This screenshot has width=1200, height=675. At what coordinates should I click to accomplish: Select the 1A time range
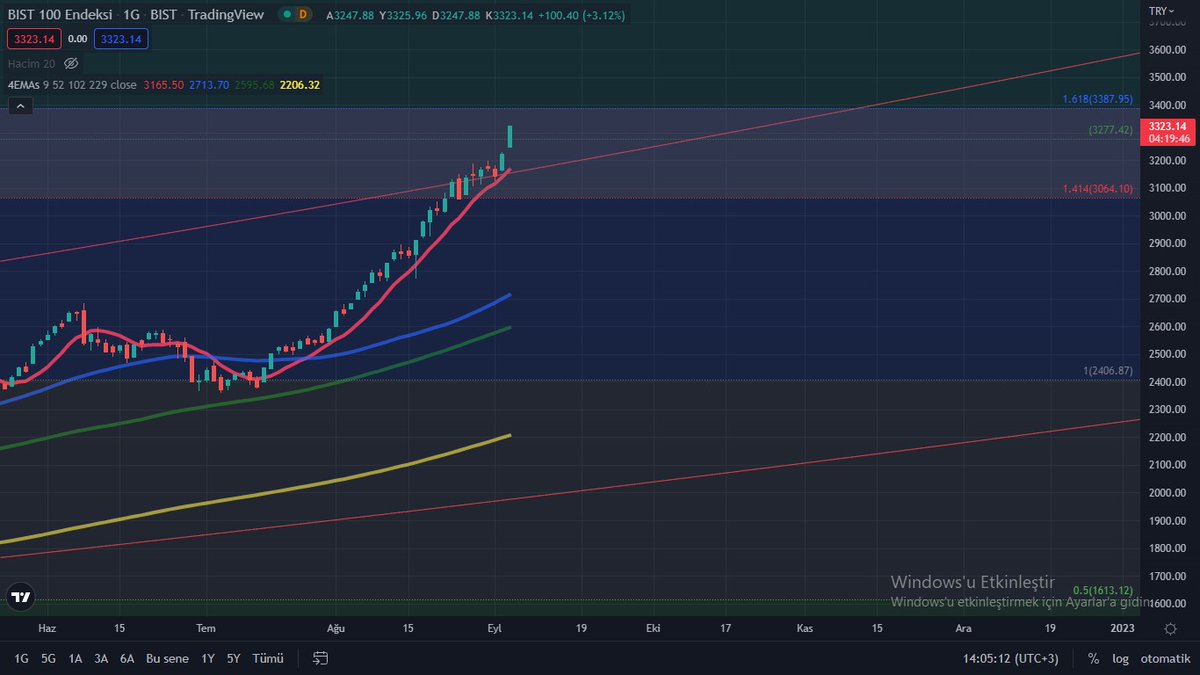75,658
